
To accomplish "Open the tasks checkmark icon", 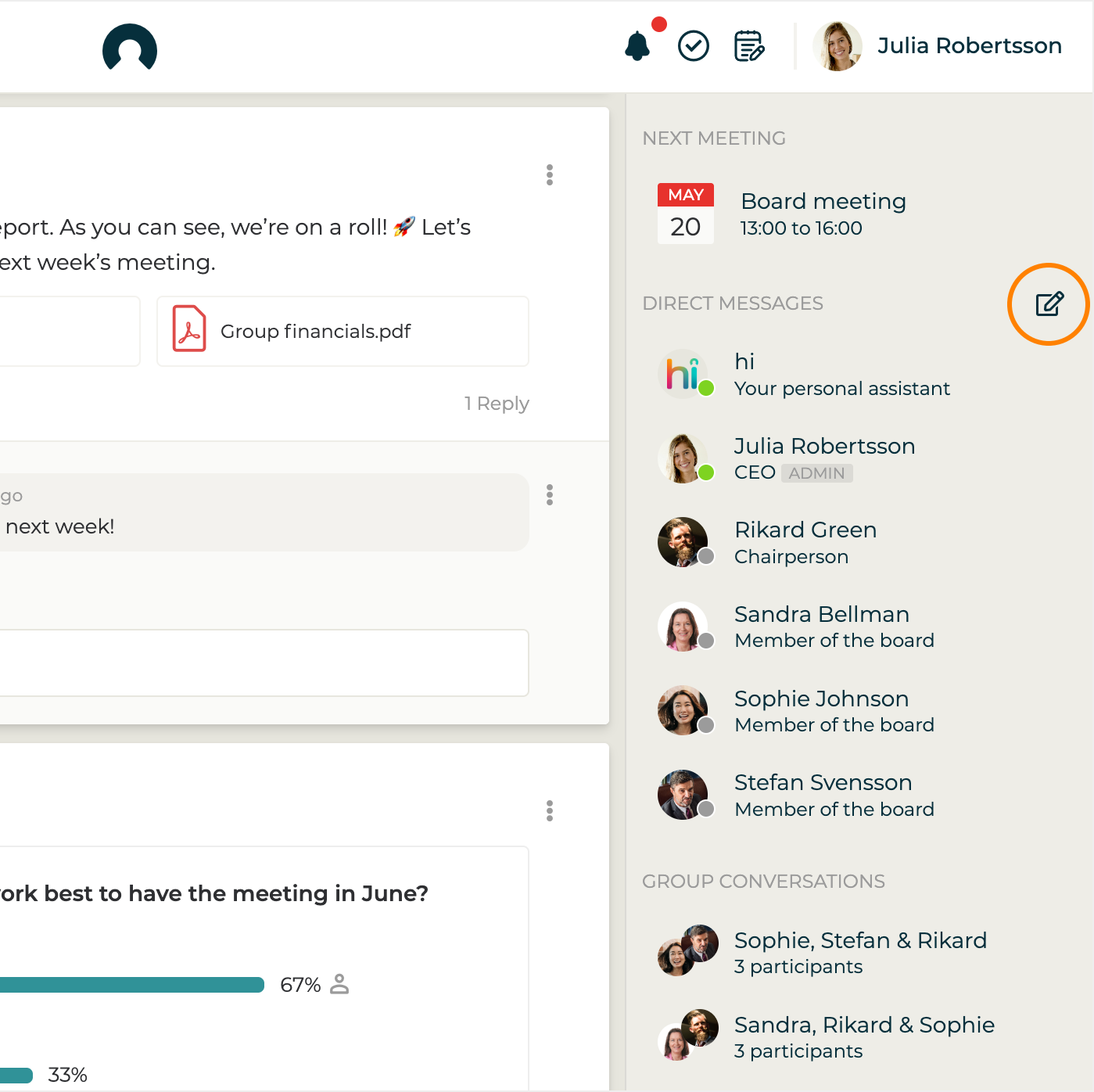I will (693, 46).
